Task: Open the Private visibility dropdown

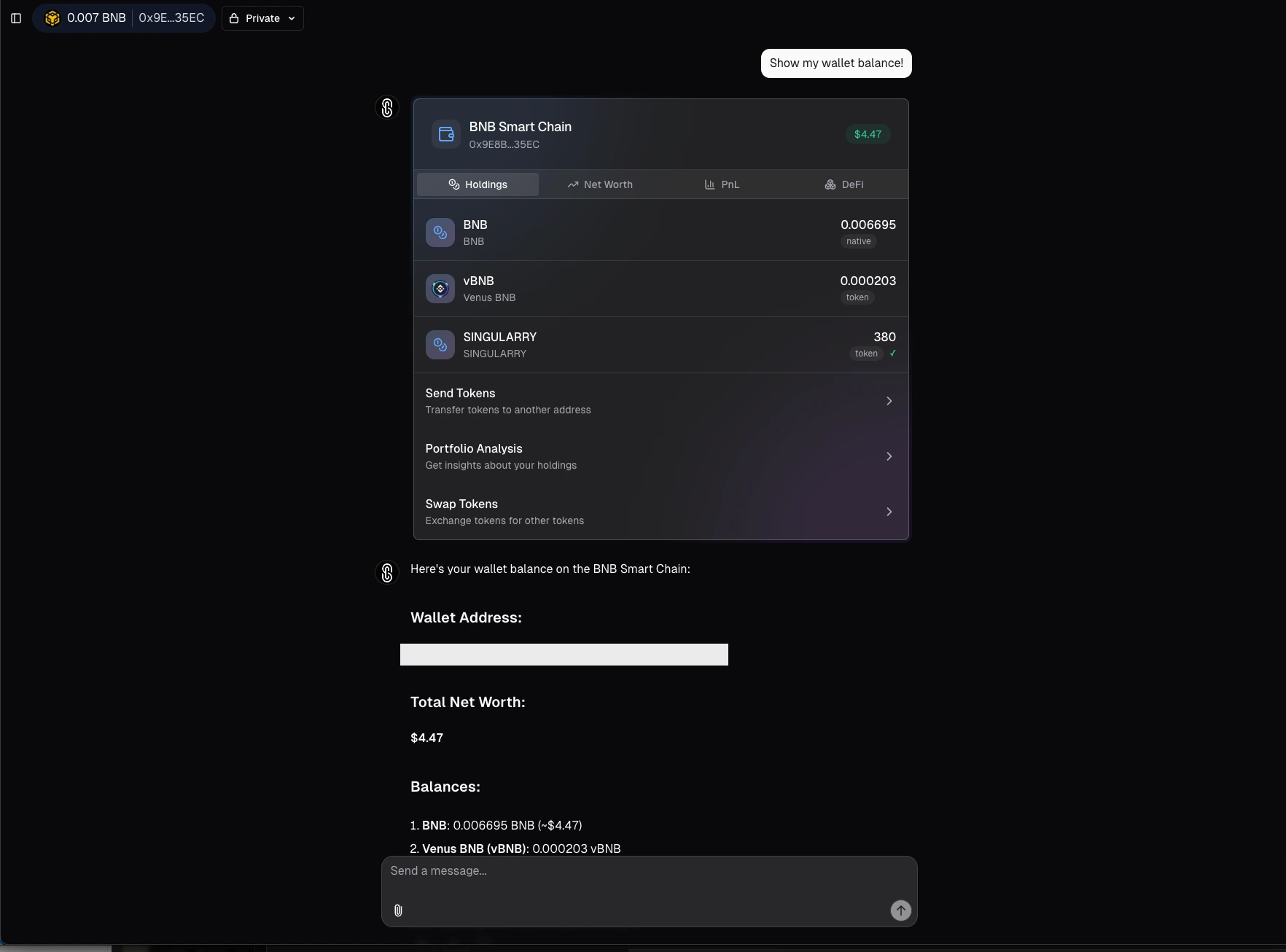Action: [x=262, y=18]
